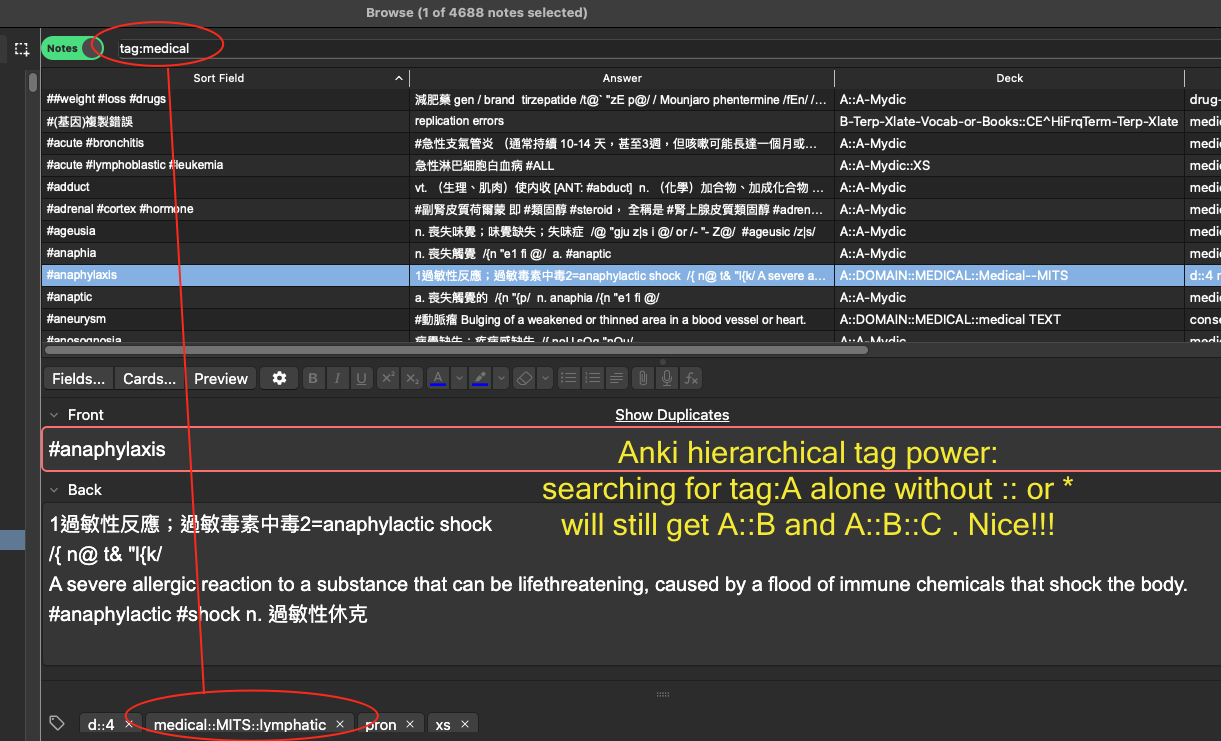Screen dimensions: 1221x741
Task: Remove the medical::MITS::lymphatic tag
Action: [x=340, y=724]
